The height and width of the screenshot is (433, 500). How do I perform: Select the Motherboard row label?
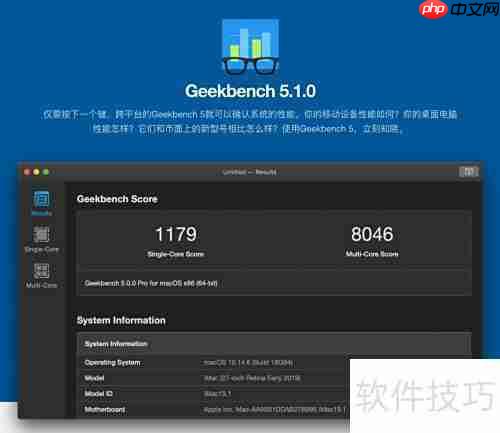[105, 409]
